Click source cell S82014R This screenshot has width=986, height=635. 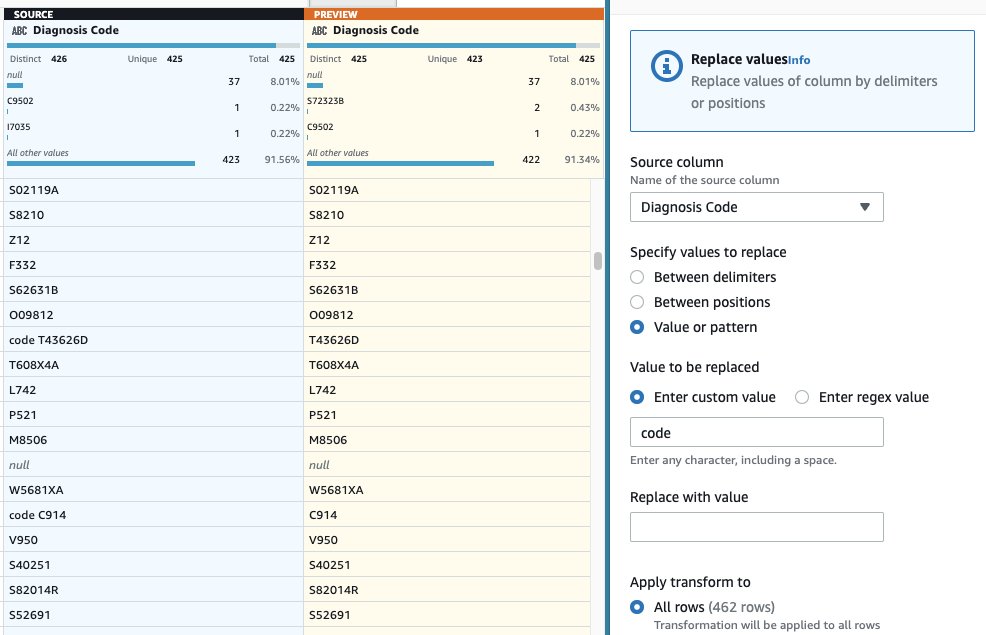coord(153,590)
